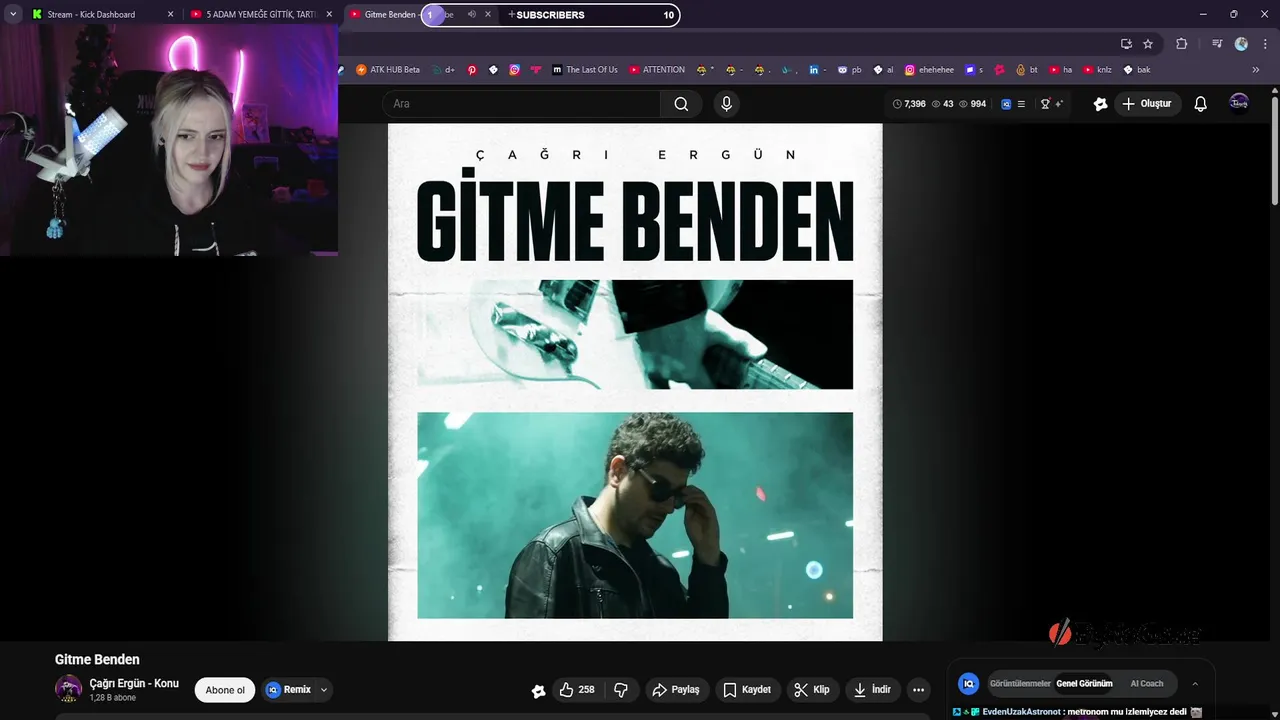Open the Chrome profile avatar
Viewport: 1280px width, 720px height.
(x=1241, y=44)
